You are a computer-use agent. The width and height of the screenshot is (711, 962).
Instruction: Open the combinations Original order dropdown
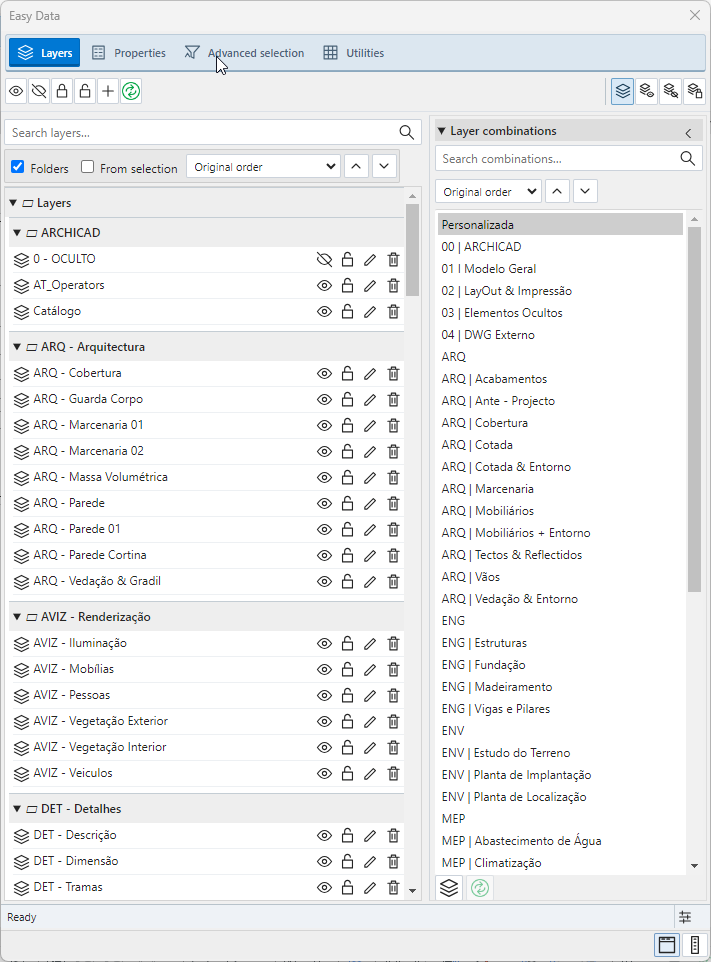[488, 191]
